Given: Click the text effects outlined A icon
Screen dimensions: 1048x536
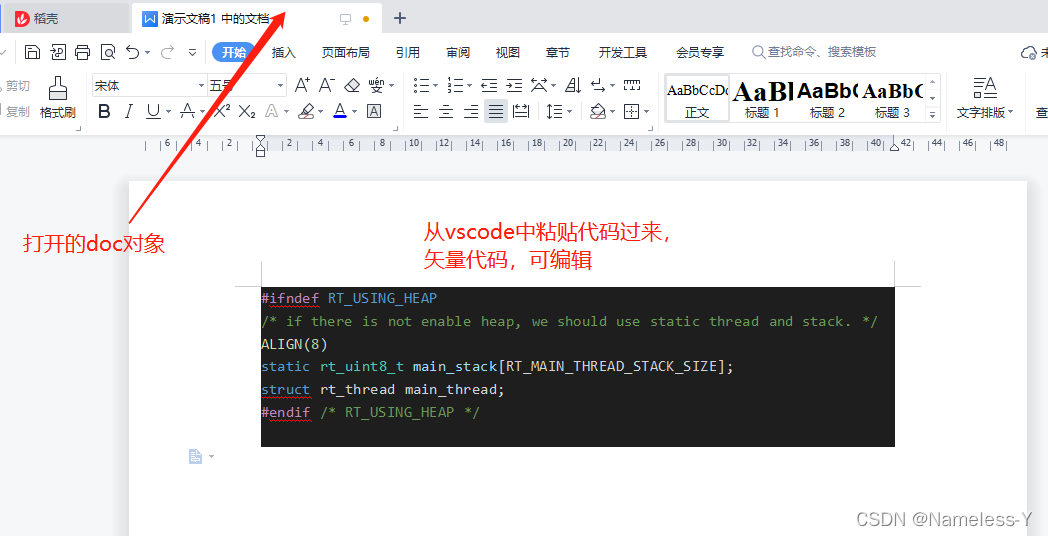Looking at the screenshot, I should 271,112.
